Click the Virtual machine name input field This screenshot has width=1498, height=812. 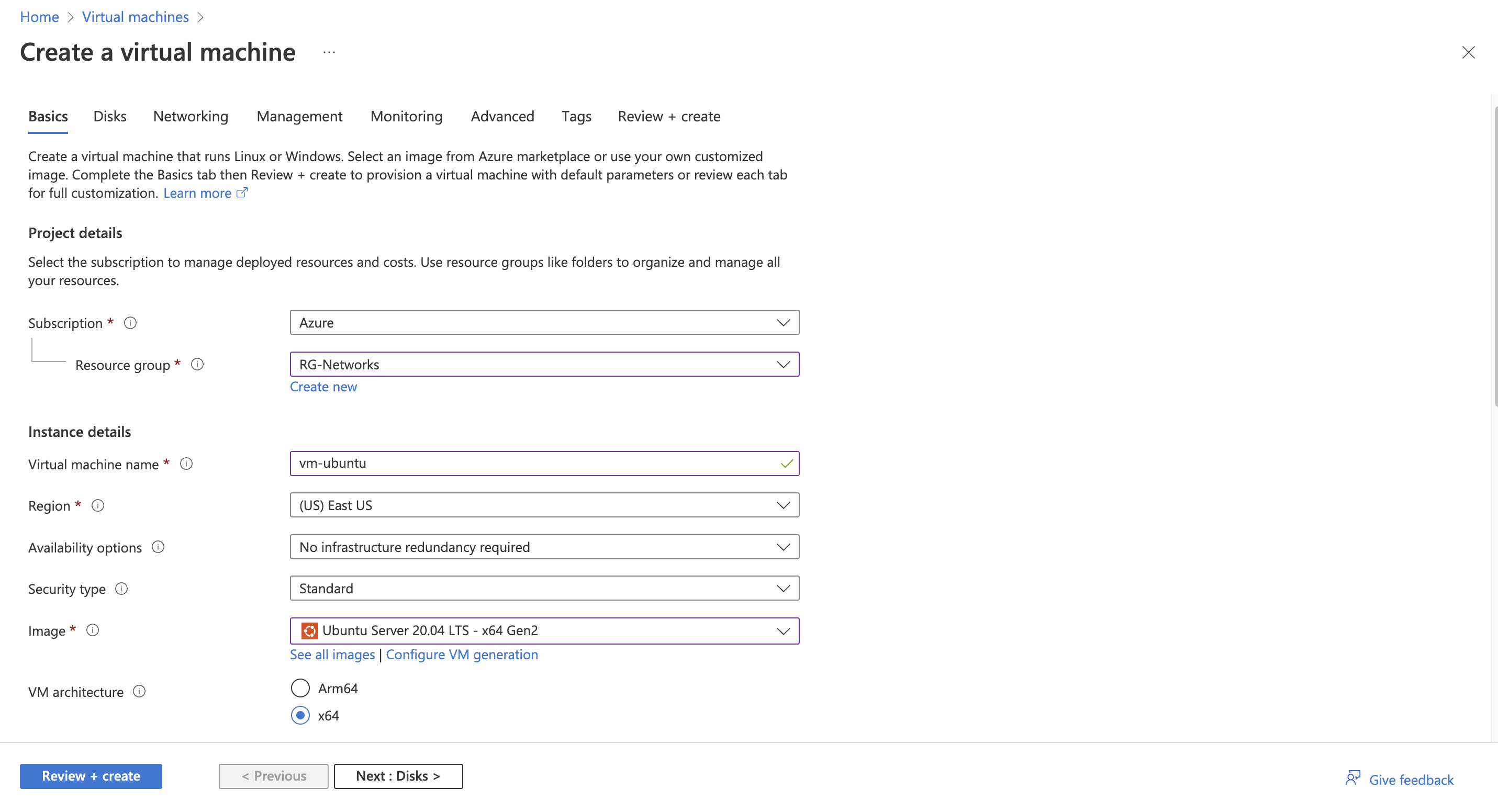pyautogui.click(x=544, y=464)
